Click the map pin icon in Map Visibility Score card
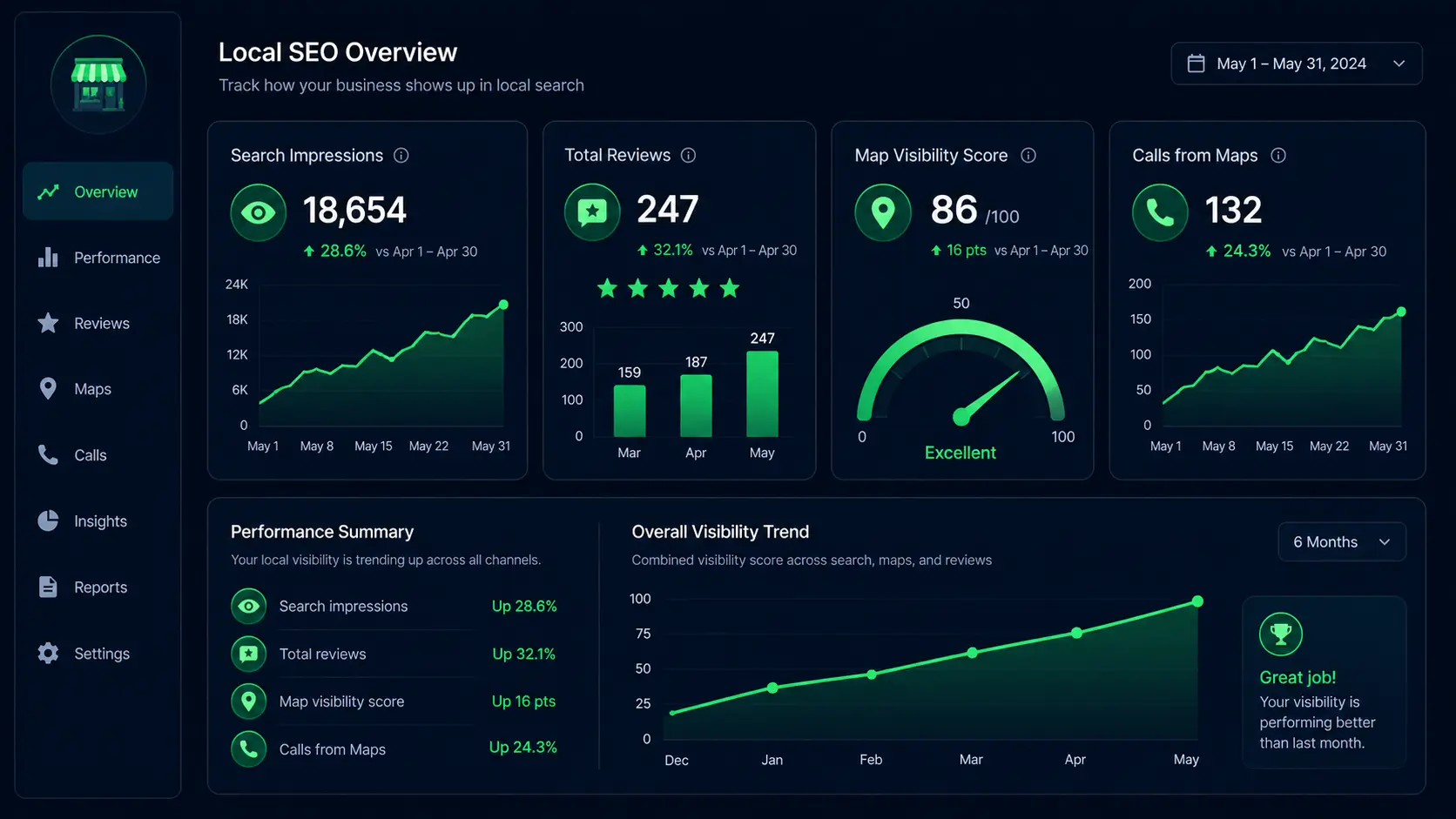Image resolution: width=1456 pixels, height=819 pixels. click(x=883, y=212)
